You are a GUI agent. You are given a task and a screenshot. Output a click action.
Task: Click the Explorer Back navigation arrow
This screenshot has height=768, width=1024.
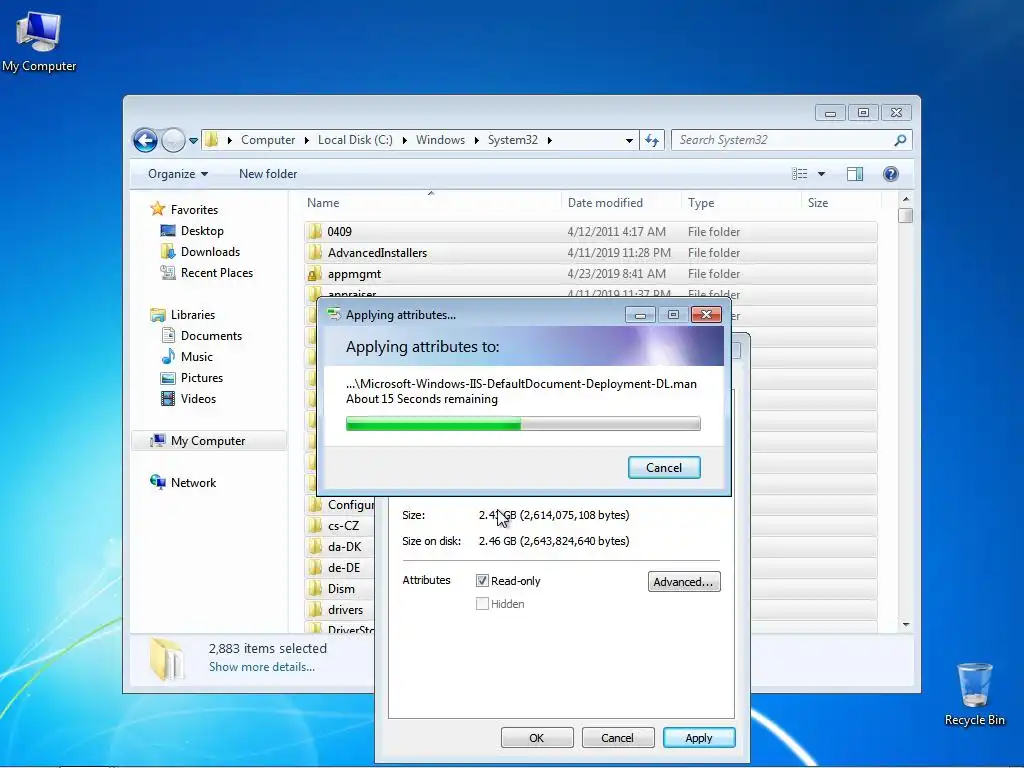[x=145, y=140]
